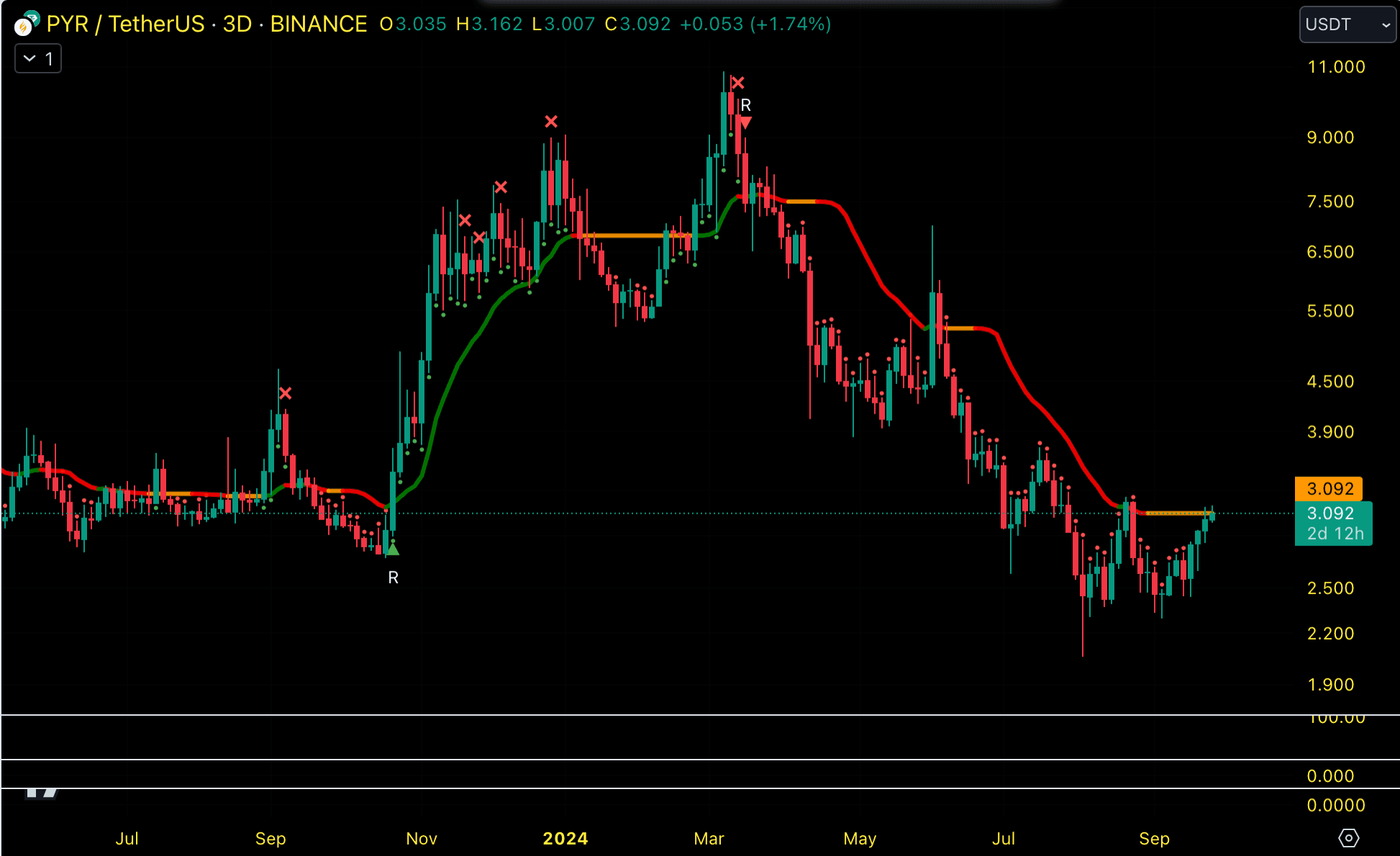Click the red X marker at chart peak

pyautogui.click(x=737, y=83)
